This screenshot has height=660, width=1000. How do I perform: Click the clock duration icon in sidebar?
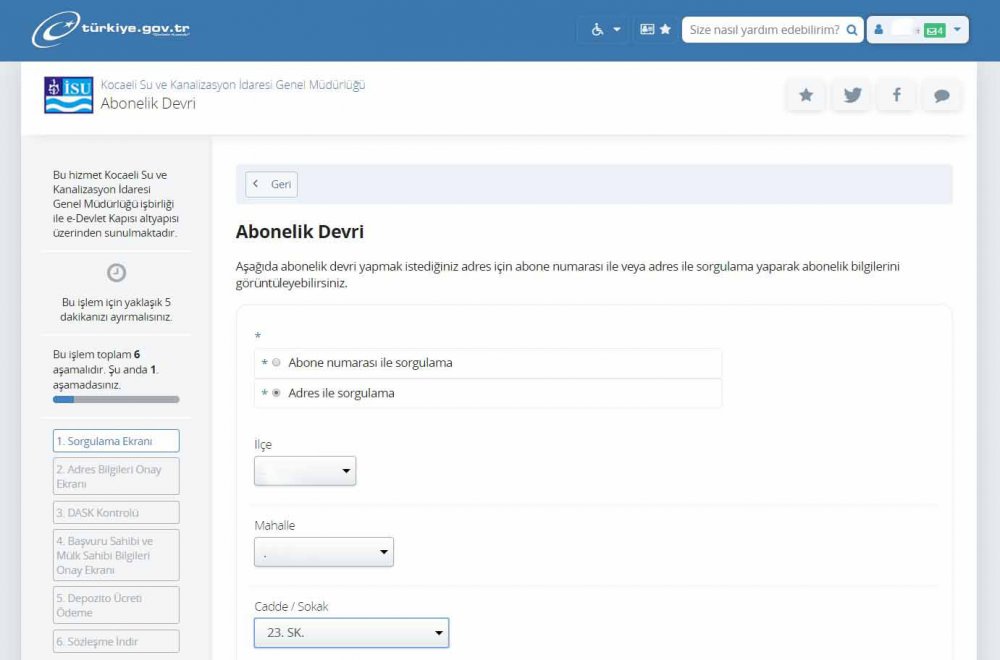pyautogui.click(x=116, y=273)
